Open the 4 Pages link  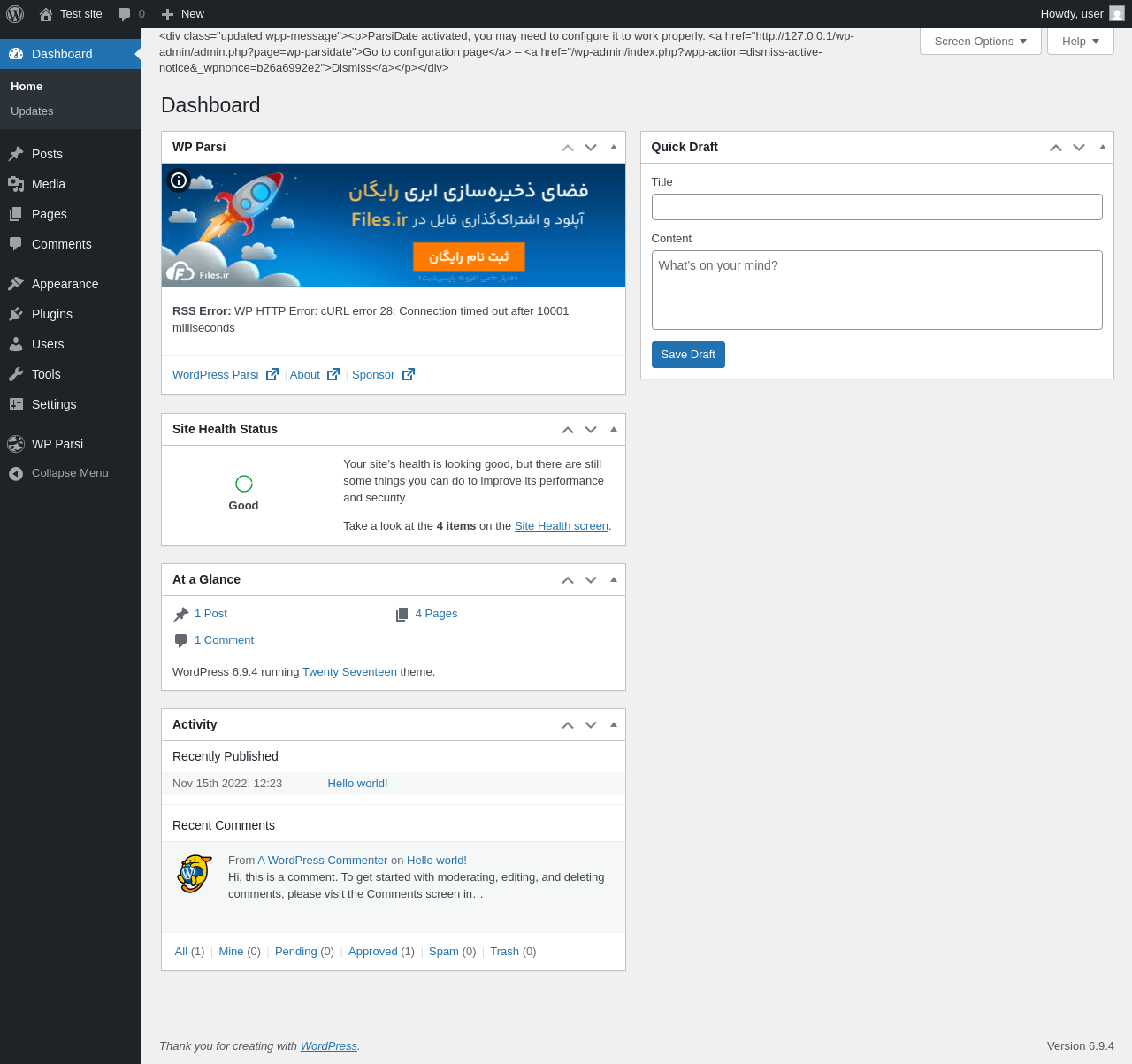click(436, 614)
